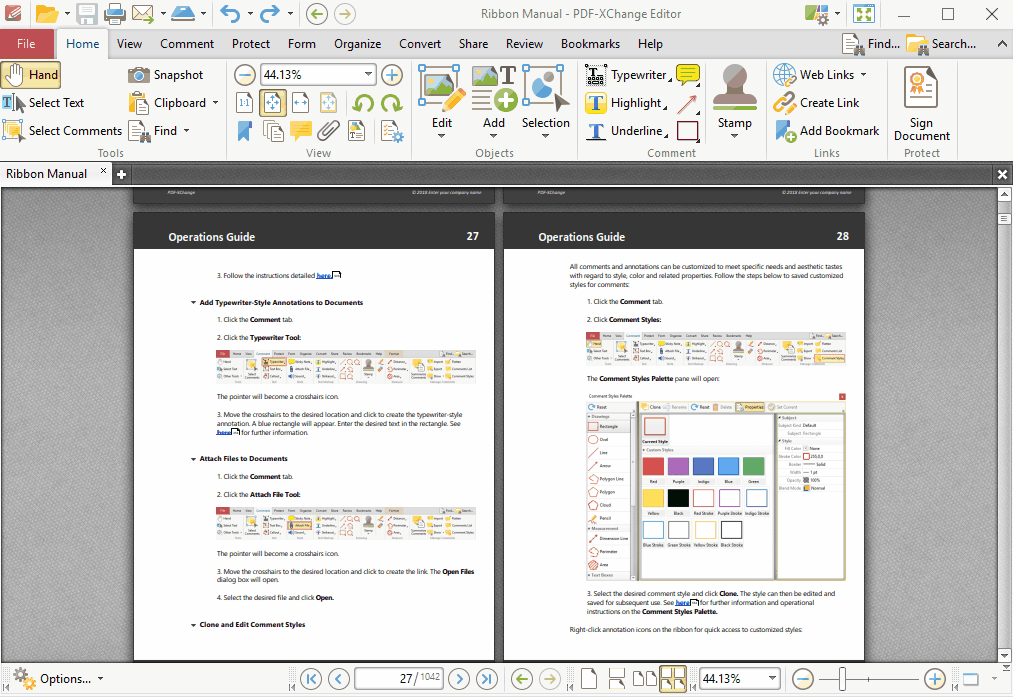The width and height of the screenshot is (1013, 697).
Task: Open the Attachments paperclip pane
Action: pyautogui.click(x=328, y=130)
